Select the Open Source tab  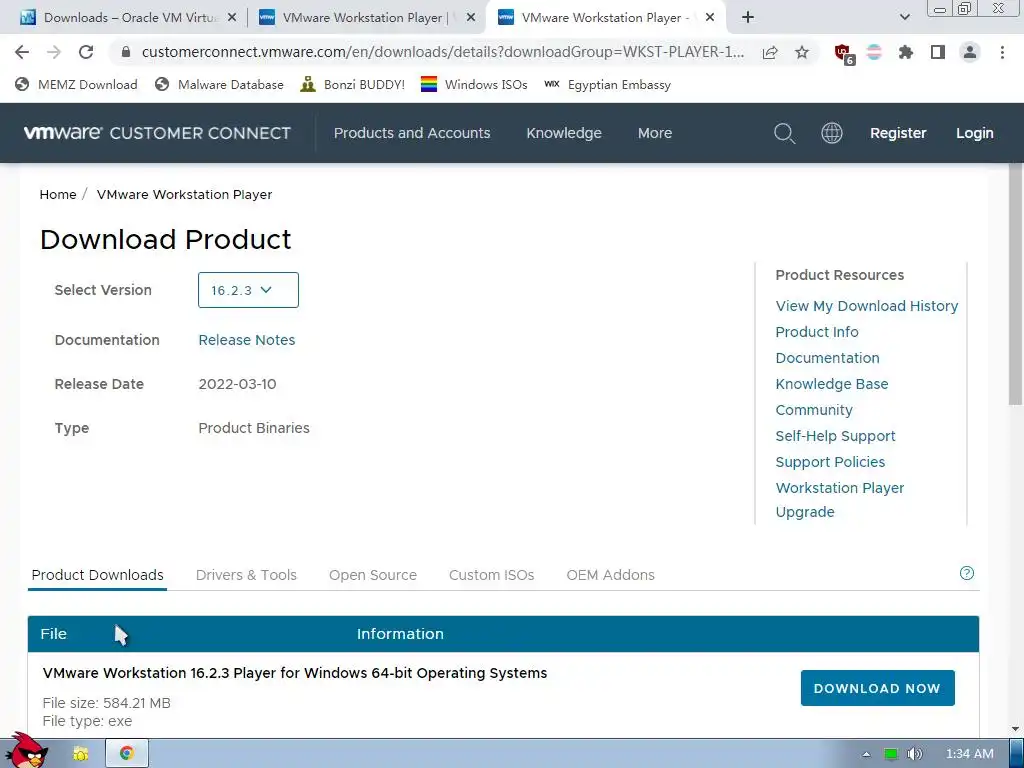click(x=373, y=575)
